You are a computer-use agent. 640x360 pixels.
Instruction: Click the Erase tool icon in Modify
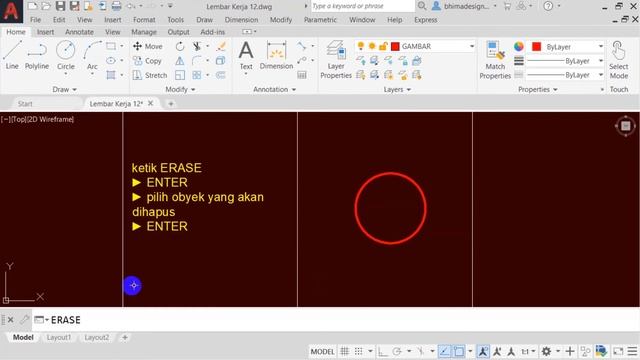221,46
